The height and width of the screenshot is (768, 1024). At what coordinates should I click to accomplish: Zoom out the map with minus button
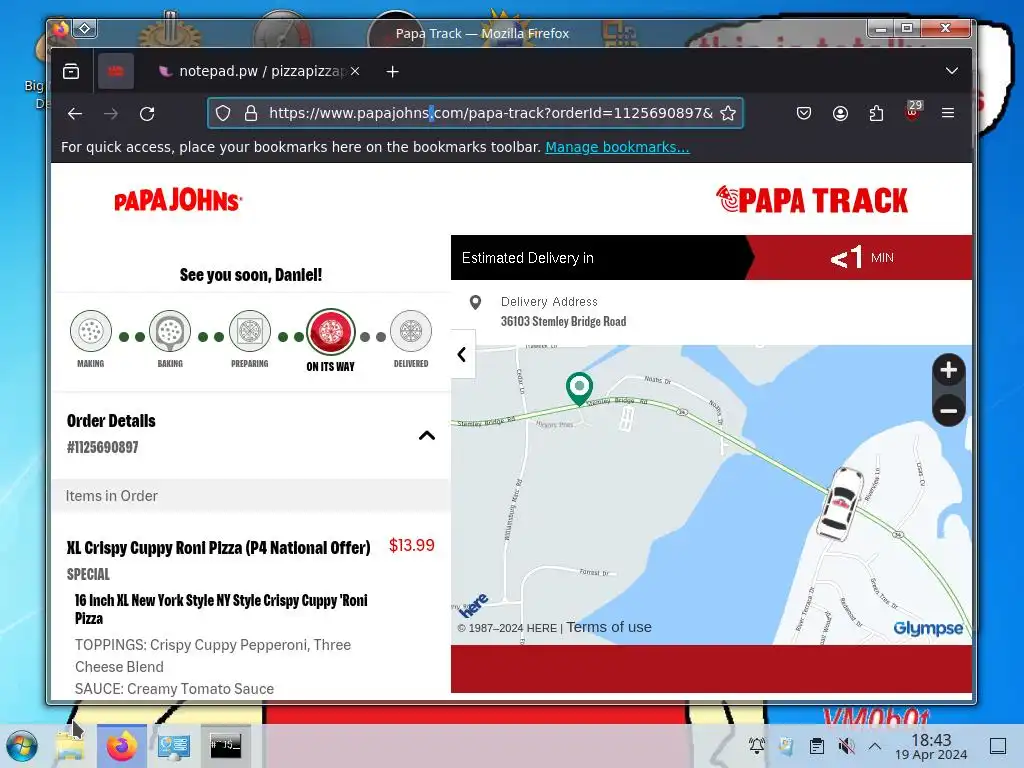(948, 411)
